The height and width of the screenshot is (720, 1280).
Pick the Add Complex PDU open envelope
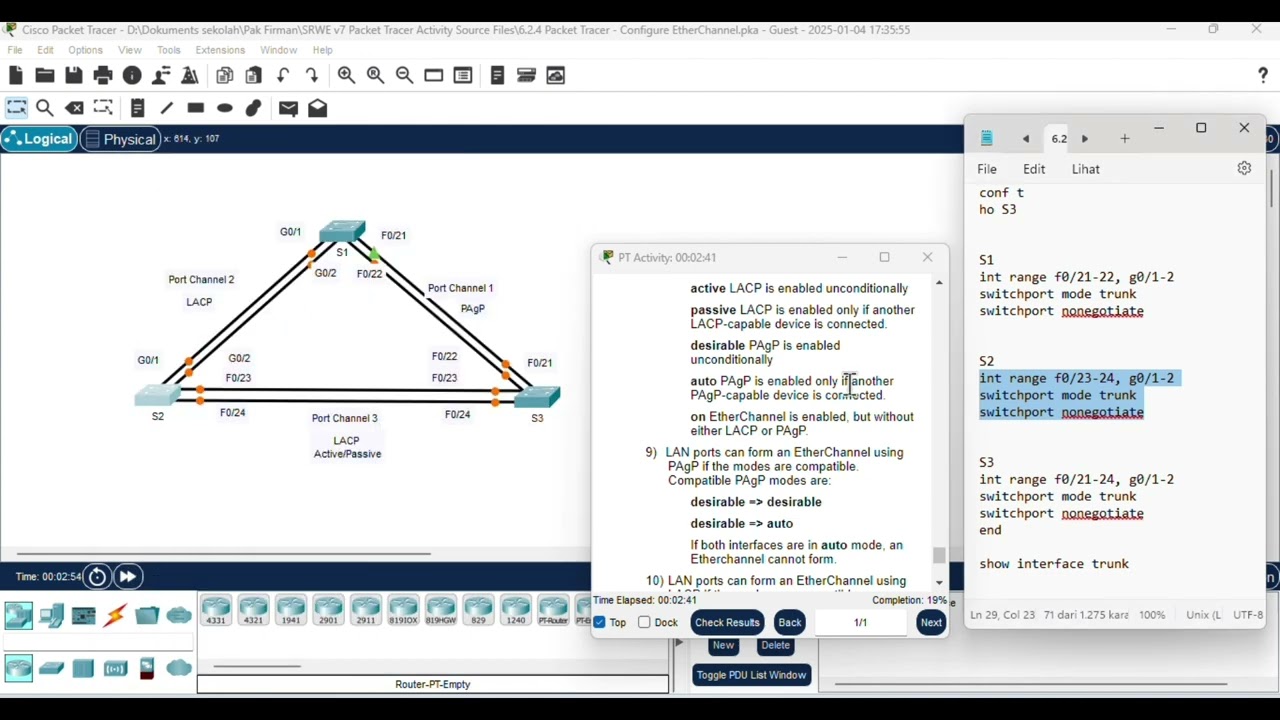(x=317, y=108)
